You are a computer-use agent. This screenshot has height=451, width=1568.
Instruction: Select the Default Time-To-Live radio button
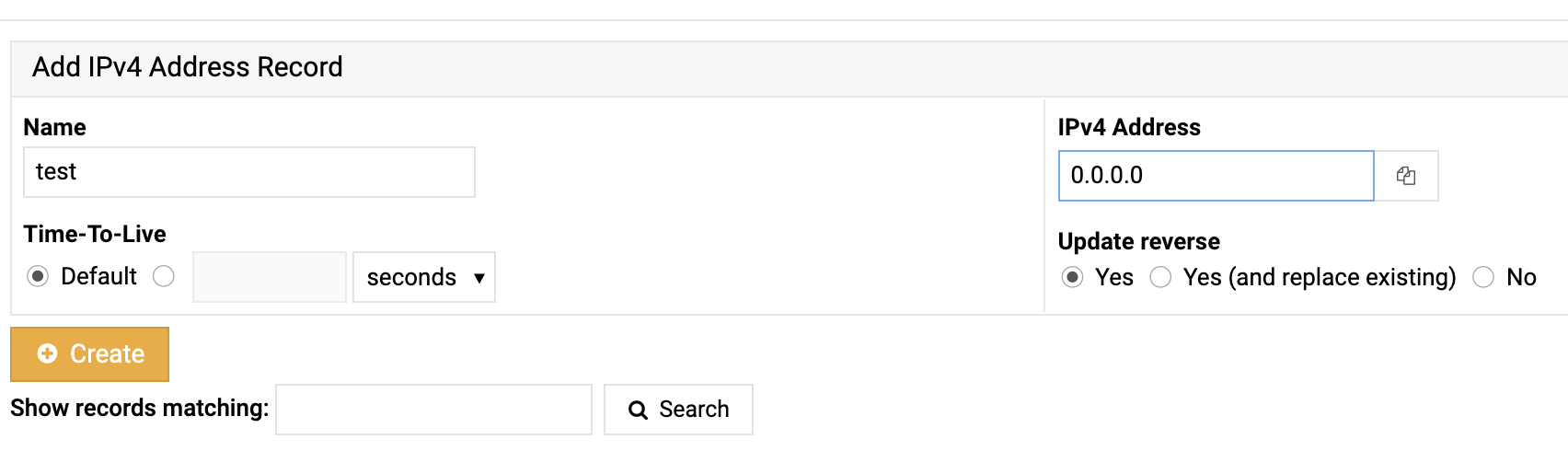pyautogui.click(x=38, y=276)
